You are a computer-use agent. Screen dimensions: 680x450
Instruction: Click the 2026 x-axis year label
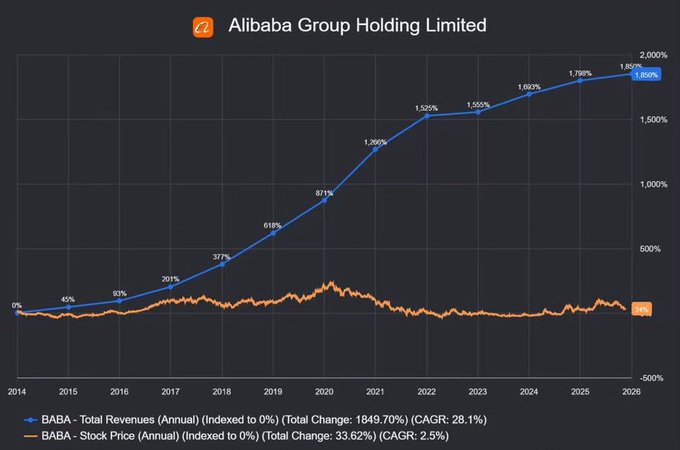(x=631, y=391)
